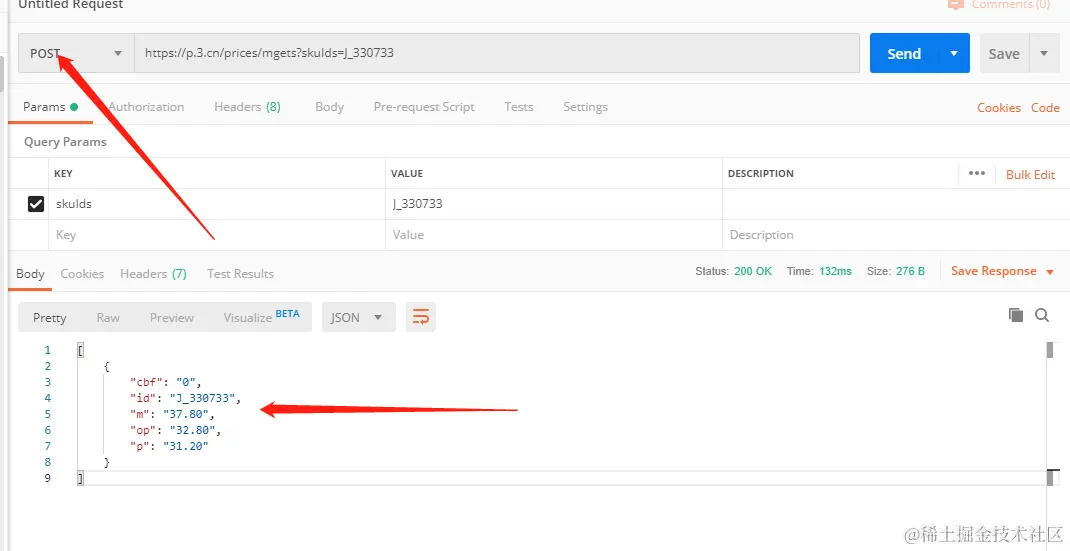Open the request Body tab
The image size is (1070, 551).
329,107
